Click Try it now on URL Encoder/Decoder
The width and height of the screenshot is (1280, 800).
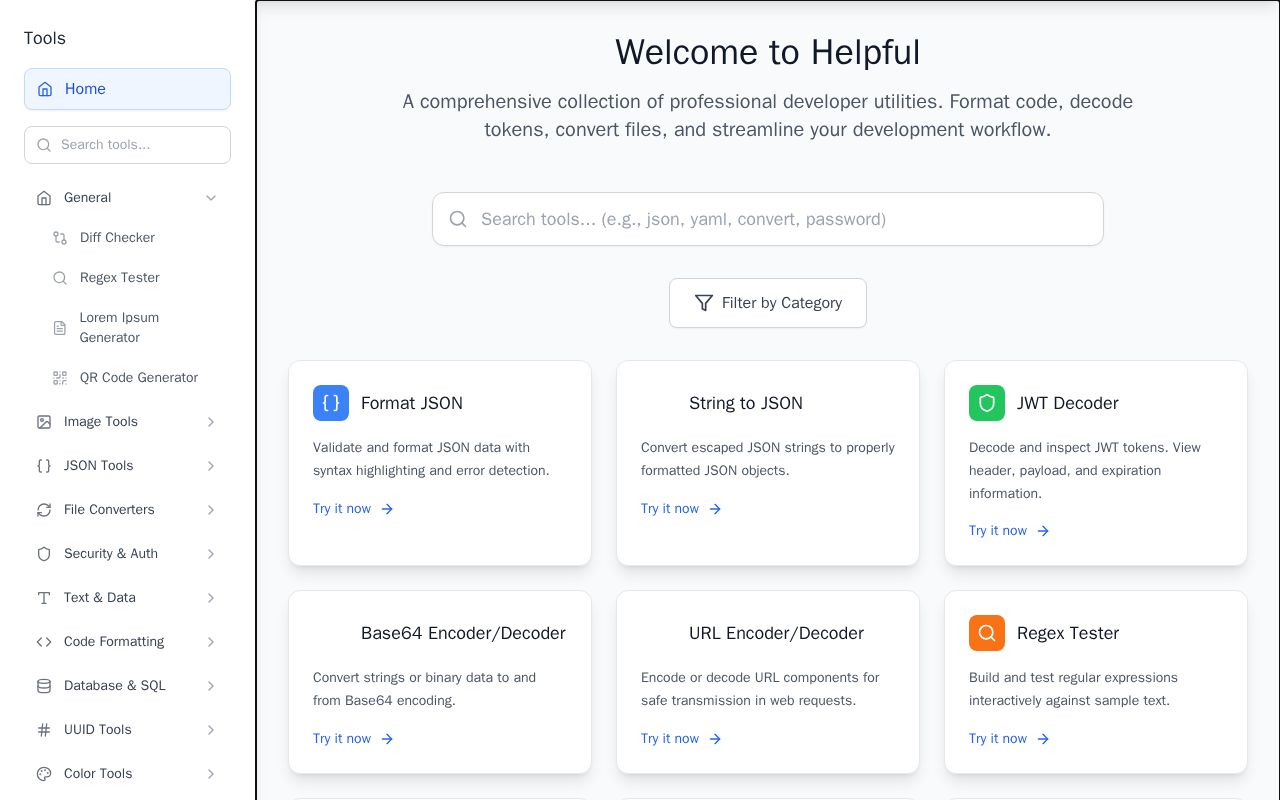pyautogui.click(x=682, y=739)
